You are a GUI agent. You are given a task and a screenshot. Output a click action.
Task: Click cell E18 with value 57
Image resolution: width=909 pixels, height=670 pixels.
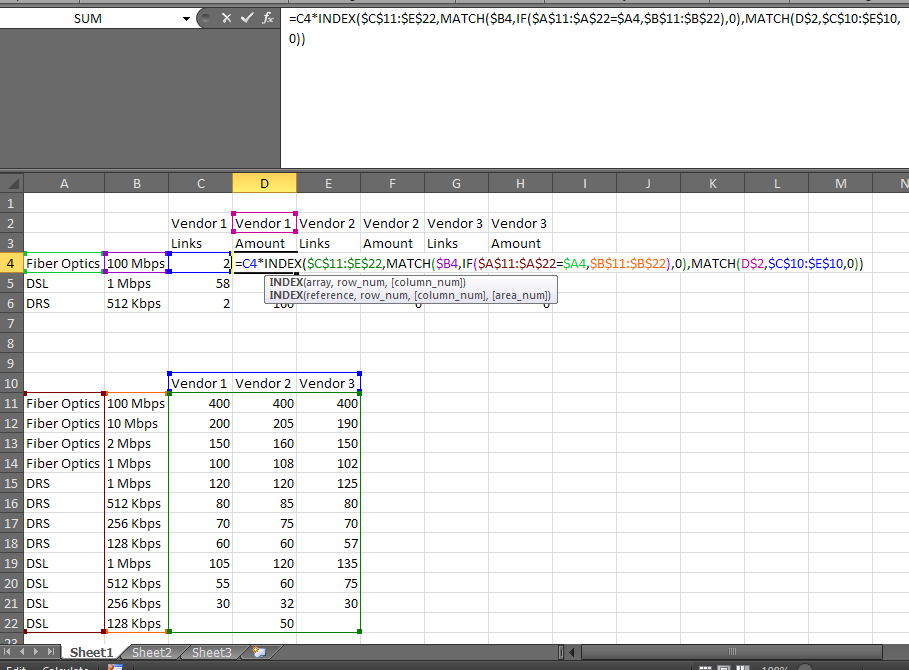point(328,544)
